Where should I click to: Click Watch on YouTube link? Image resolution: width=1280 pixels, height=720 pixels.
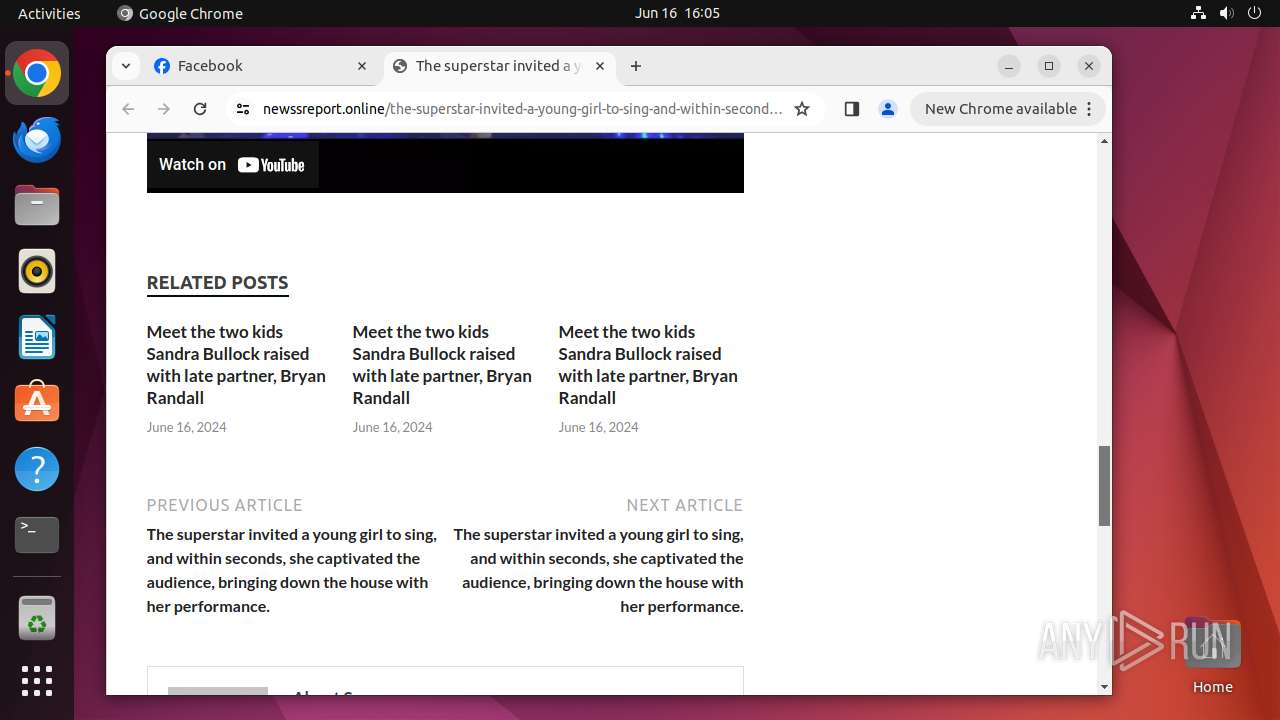(232, 165)
